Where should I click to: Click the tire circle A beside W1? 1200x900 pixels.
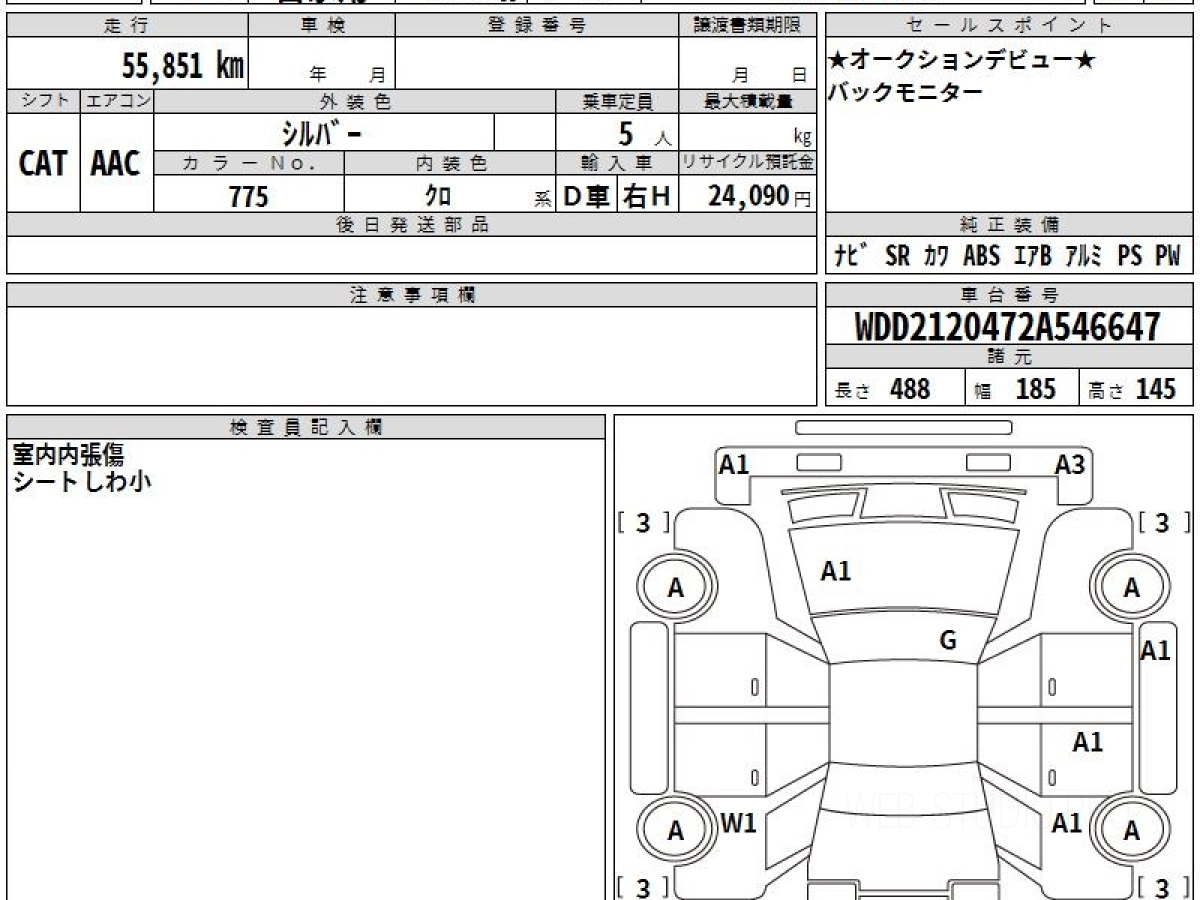point(676,829)
